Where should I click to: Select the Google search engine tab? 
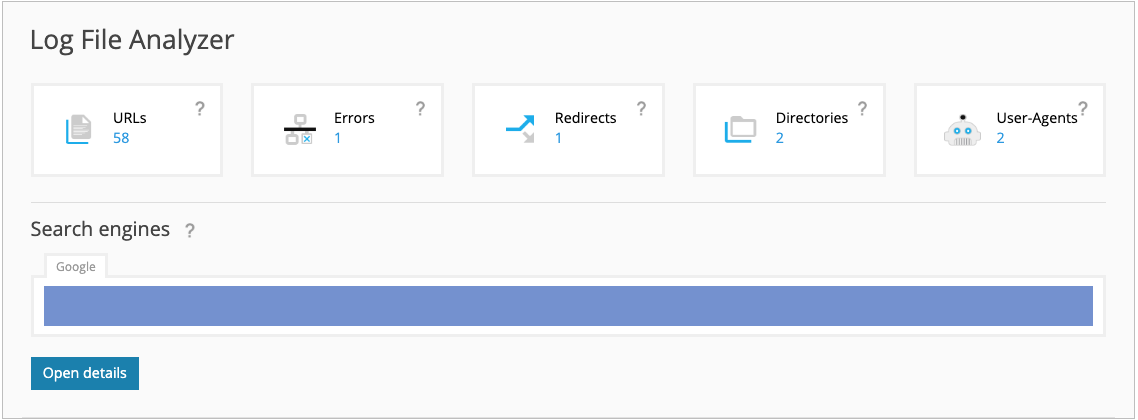pyautogui.click(x=76, y=266)
